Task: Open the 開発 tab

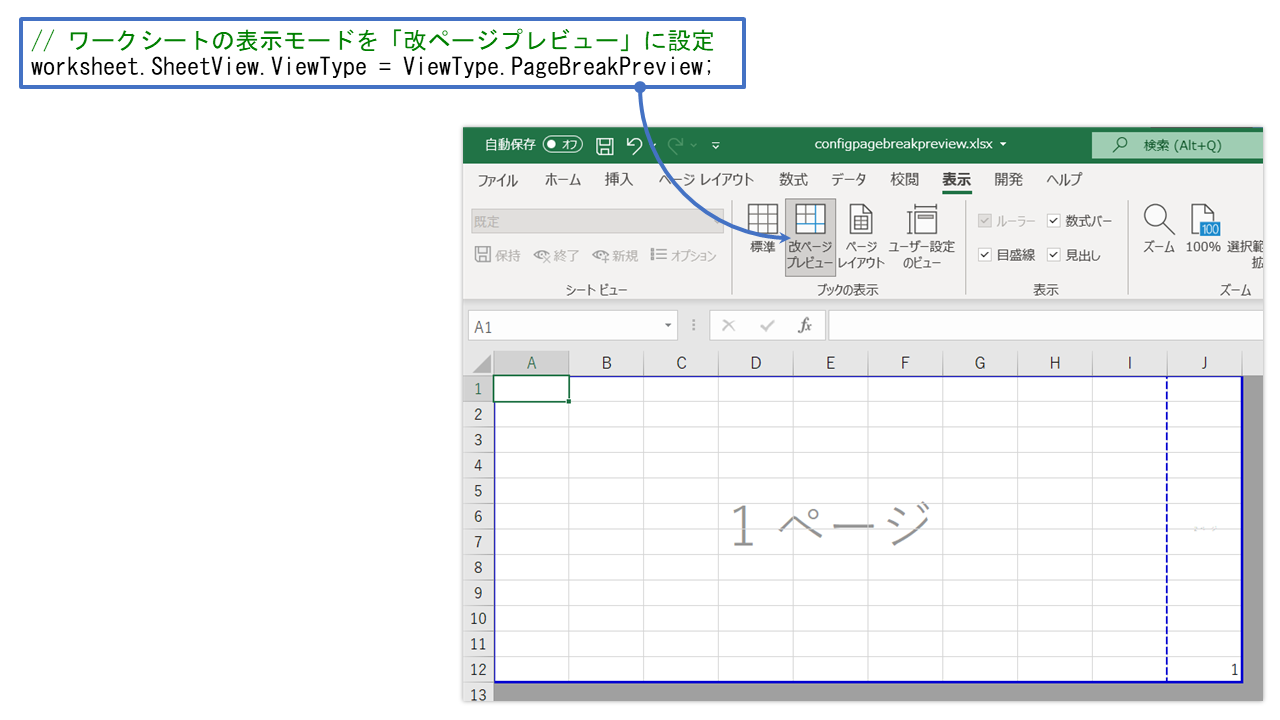Action: (1009, 180)
